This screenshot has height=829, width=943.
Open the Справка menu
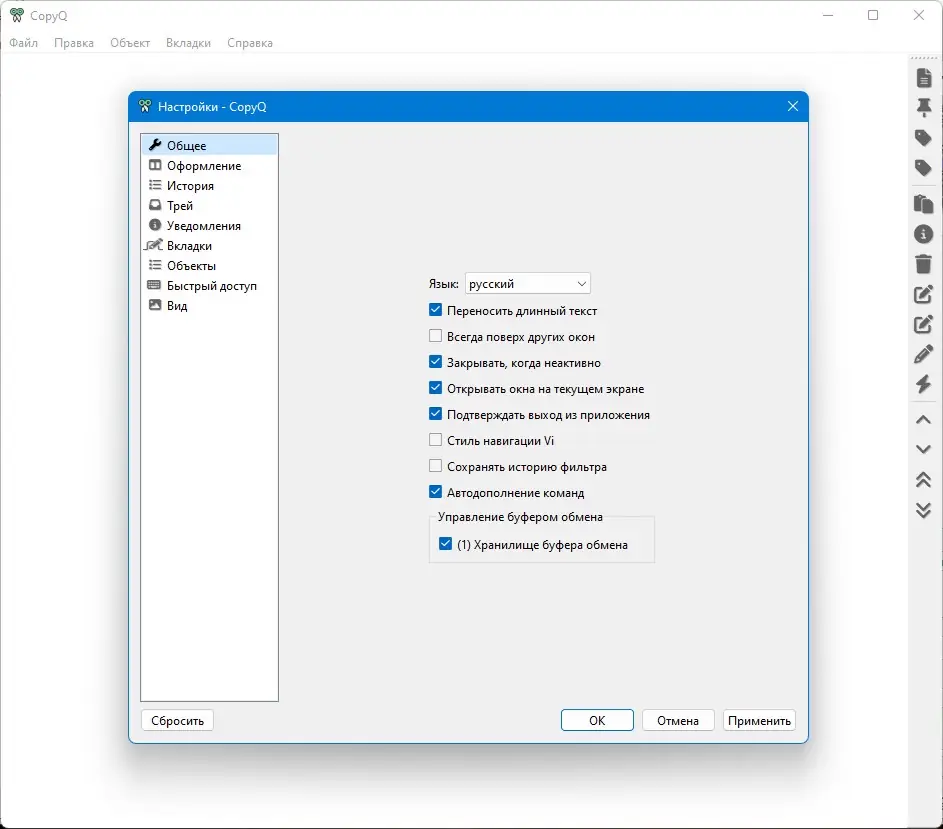250,43
